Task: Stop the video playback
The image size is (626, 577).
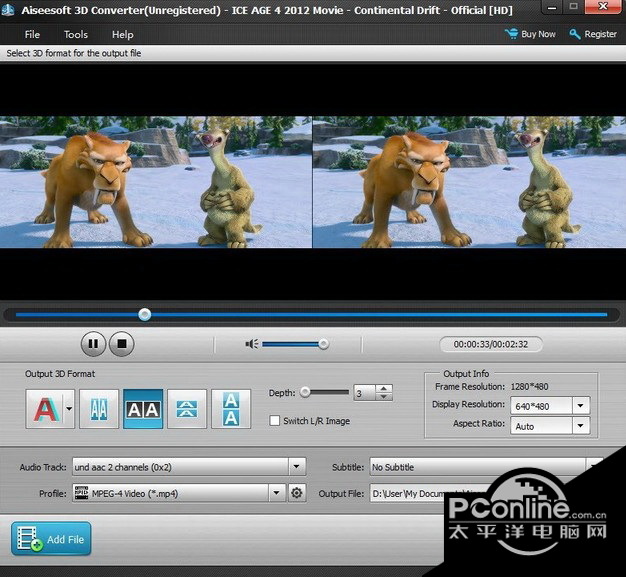Action: pos(122,344)
